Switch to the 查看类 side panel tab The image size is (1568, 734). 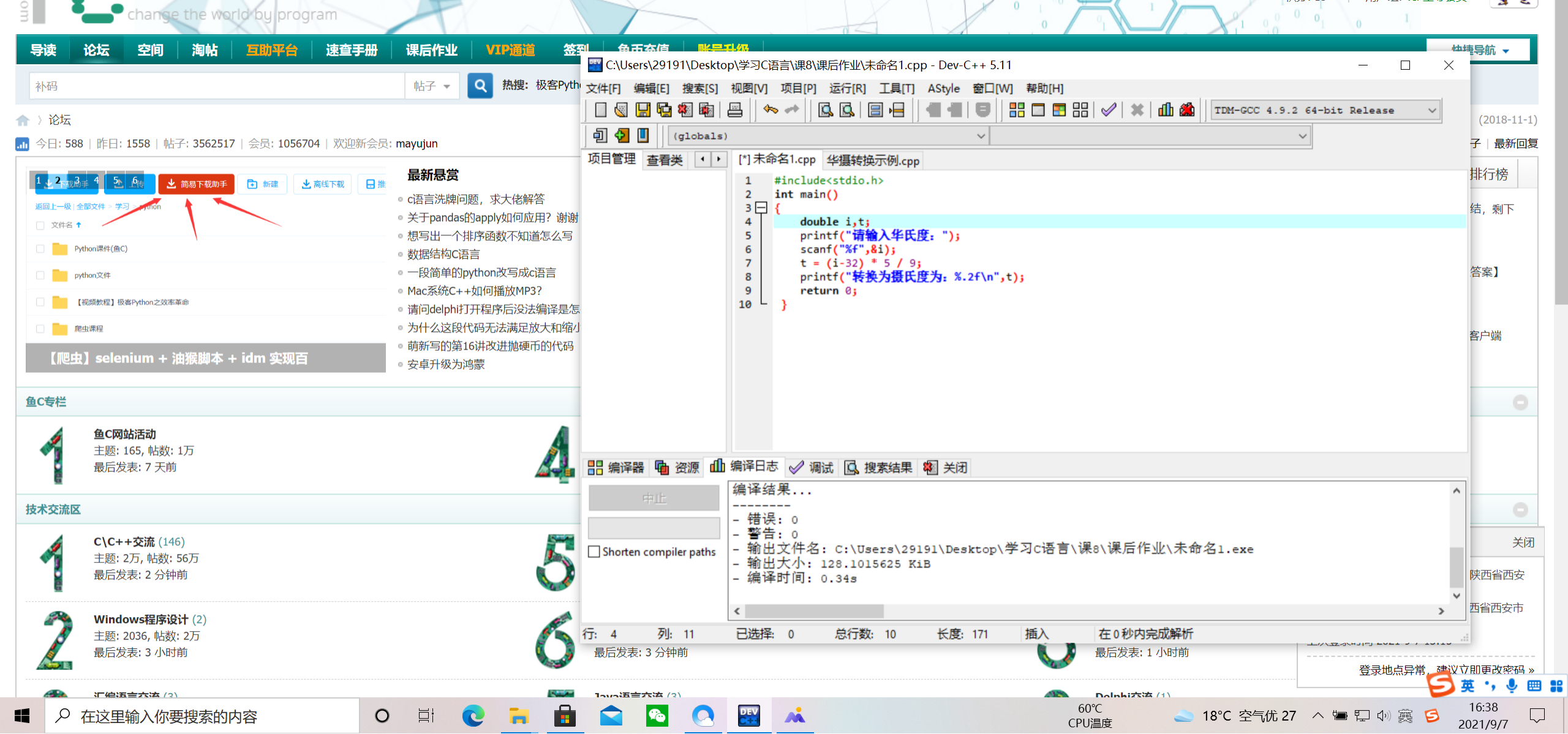665,160
